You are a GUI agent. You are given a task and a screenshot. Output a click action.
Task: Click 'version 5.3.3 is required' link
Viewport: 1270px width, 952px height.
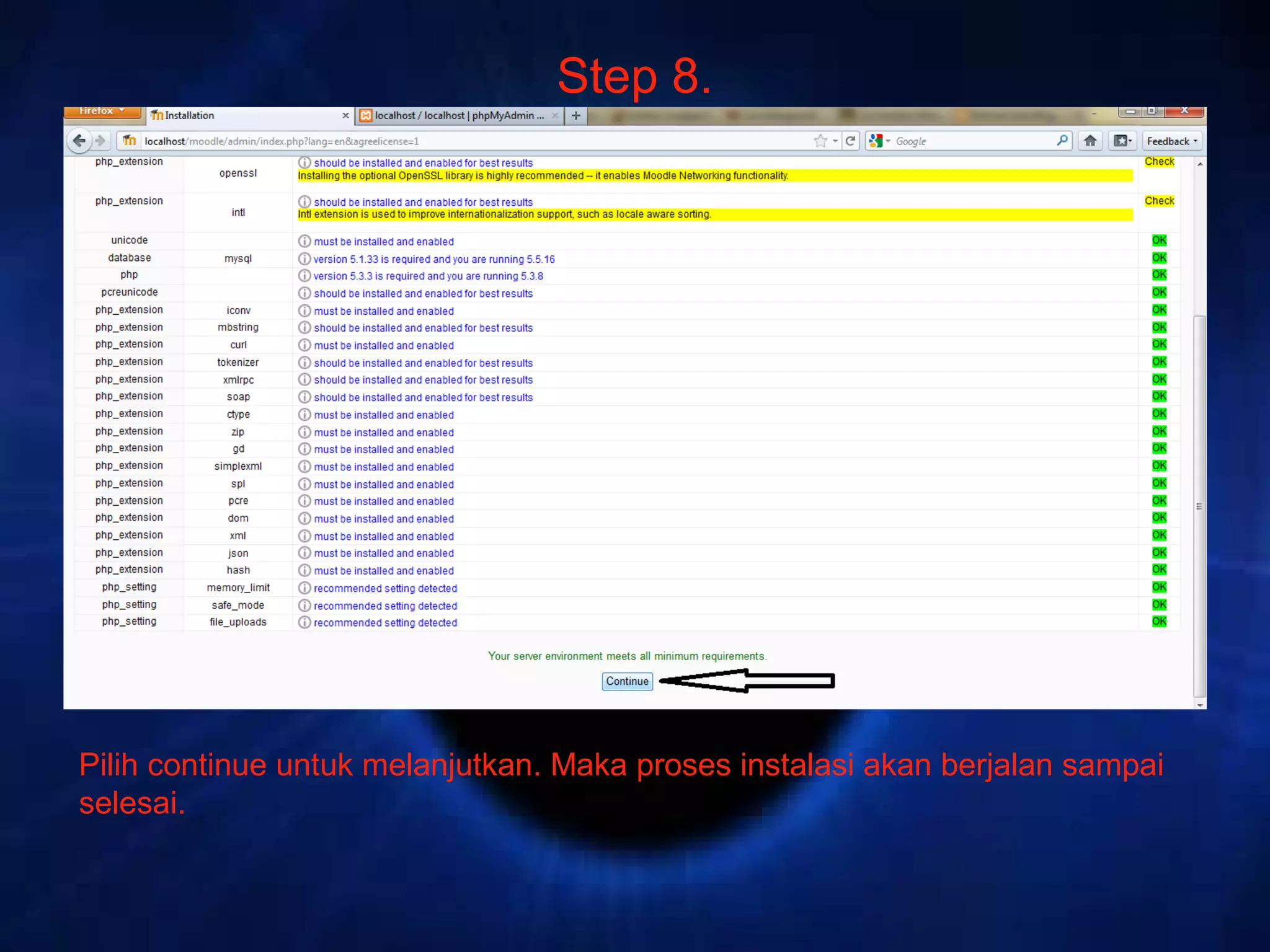click(x=428, y=276)
